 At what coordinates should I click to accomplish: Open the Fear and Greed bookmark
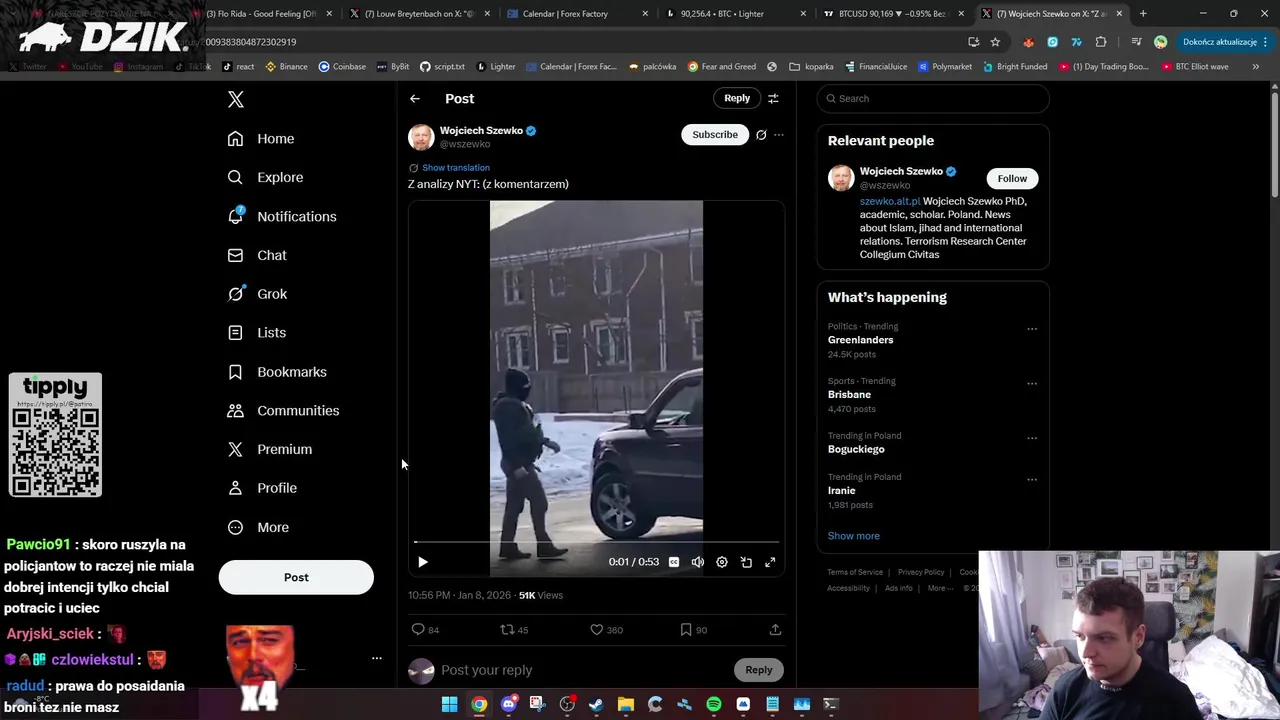tap(721, 66)
